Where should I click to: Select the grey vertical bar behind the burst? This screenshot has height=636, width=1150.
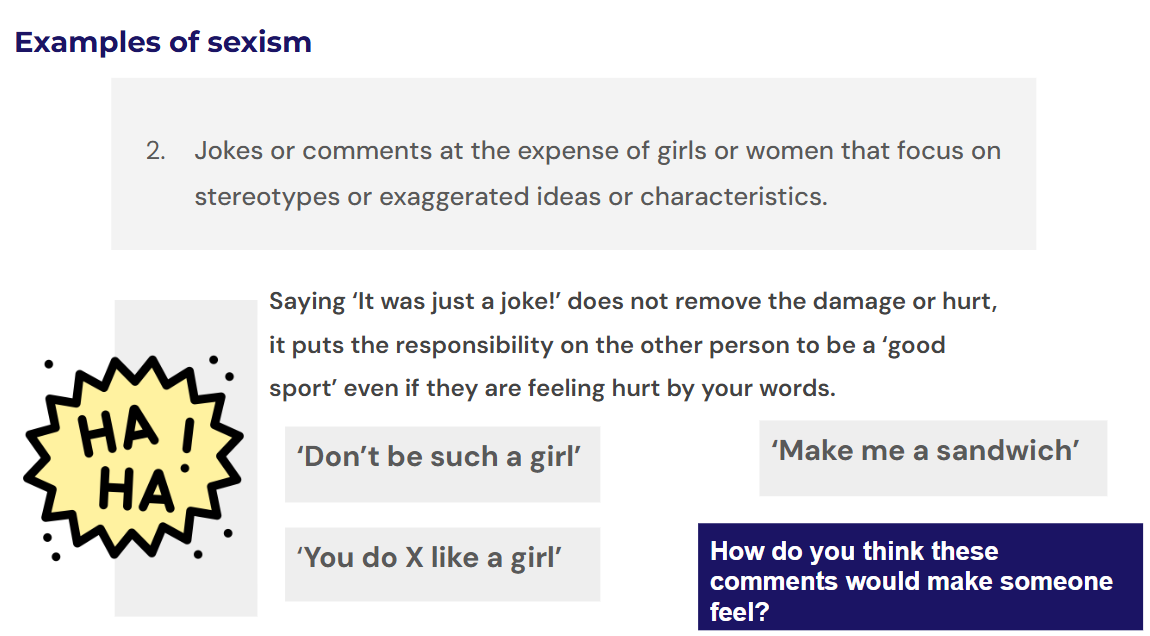tap(240, 590)
